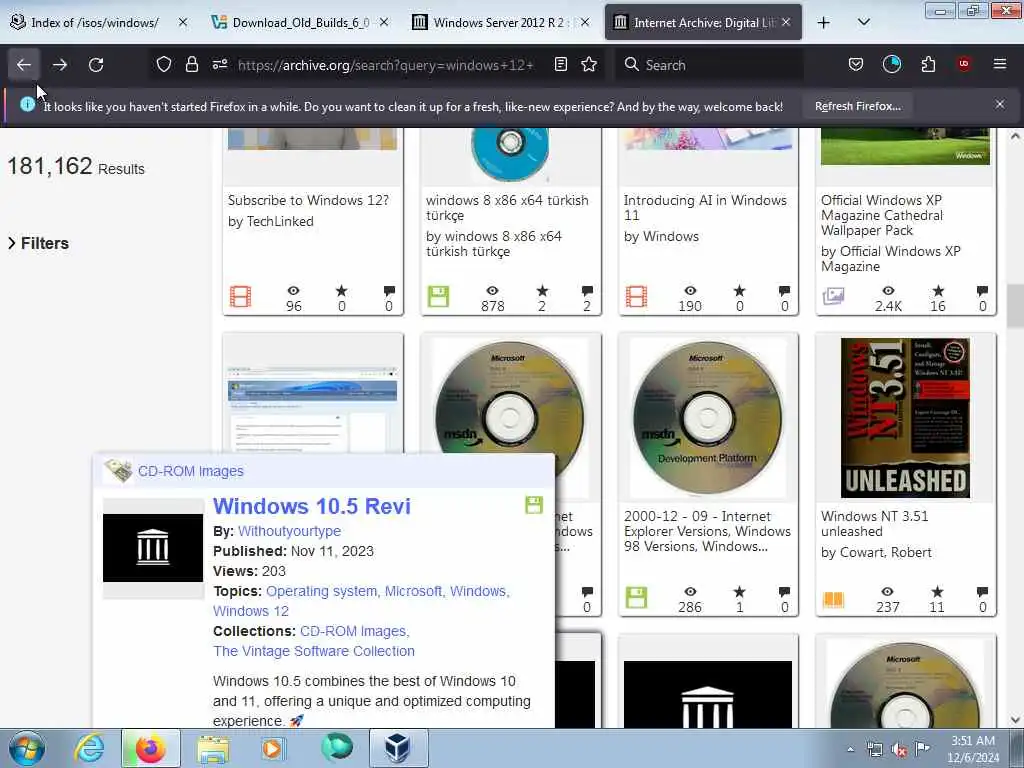Screen dimensions: 1024x768
Task: Launch Internet Explorer from taskbar
Action: click(89, 748)
